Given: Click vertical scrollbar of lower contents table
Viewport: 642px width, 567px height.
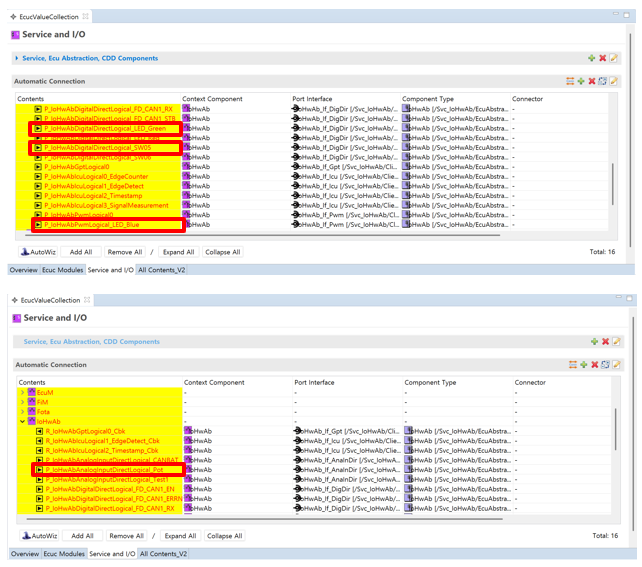Looking at the screenshot, I should tap(615, 429).
